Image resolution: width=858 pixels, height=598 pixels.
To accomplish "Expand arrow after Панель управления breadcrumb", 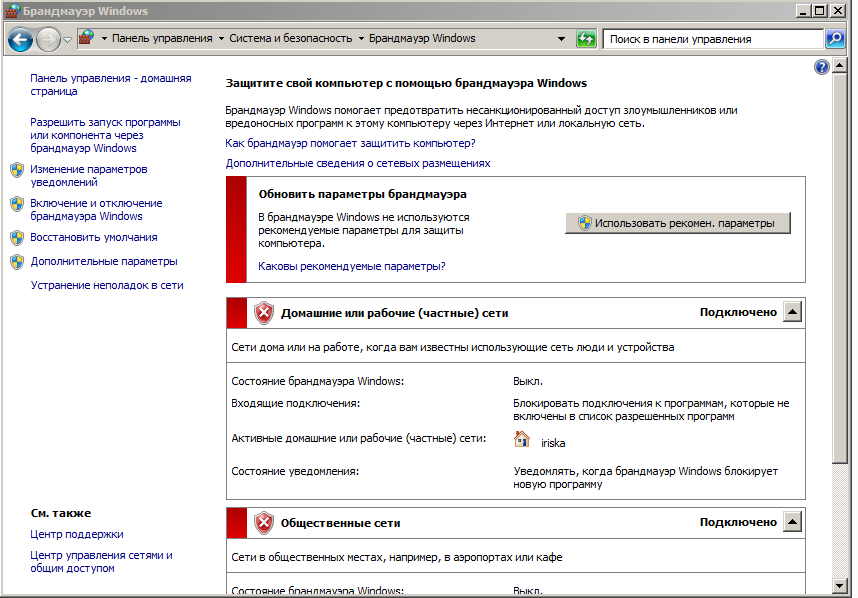I will (x=221, y=38).
